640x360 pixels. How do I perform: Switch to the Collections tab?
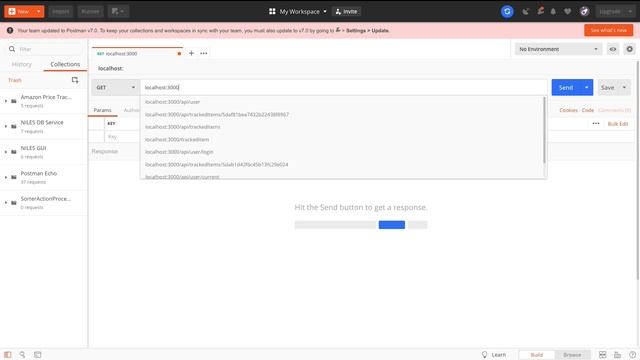(65, 64)
